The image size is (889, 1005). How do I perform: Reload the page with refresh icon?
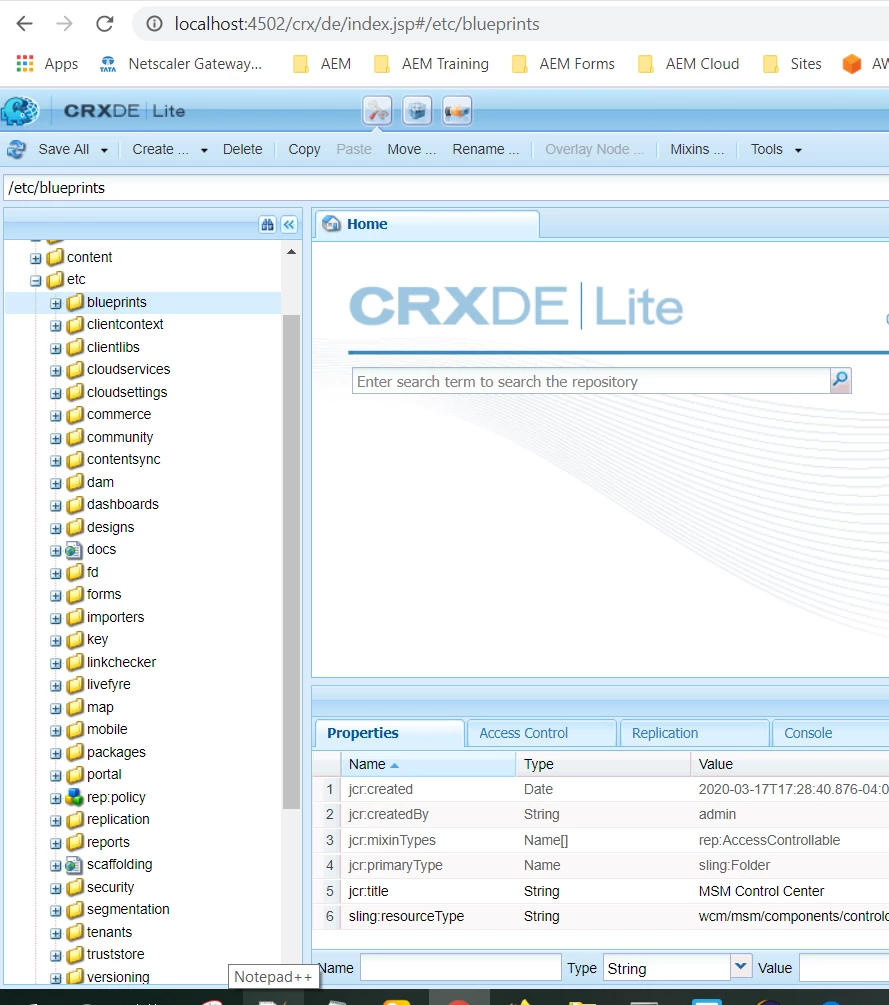tap(104, 24)
